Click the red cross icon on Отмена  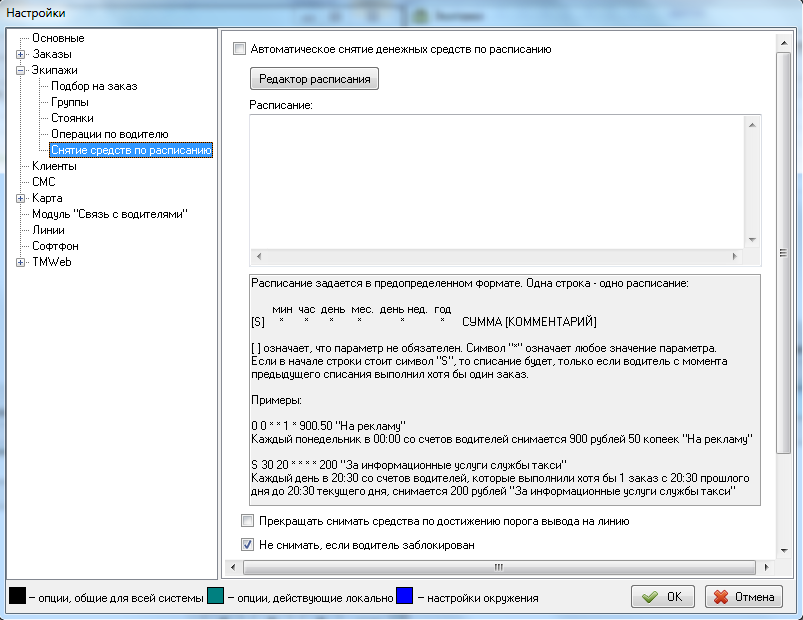point(721,597)
